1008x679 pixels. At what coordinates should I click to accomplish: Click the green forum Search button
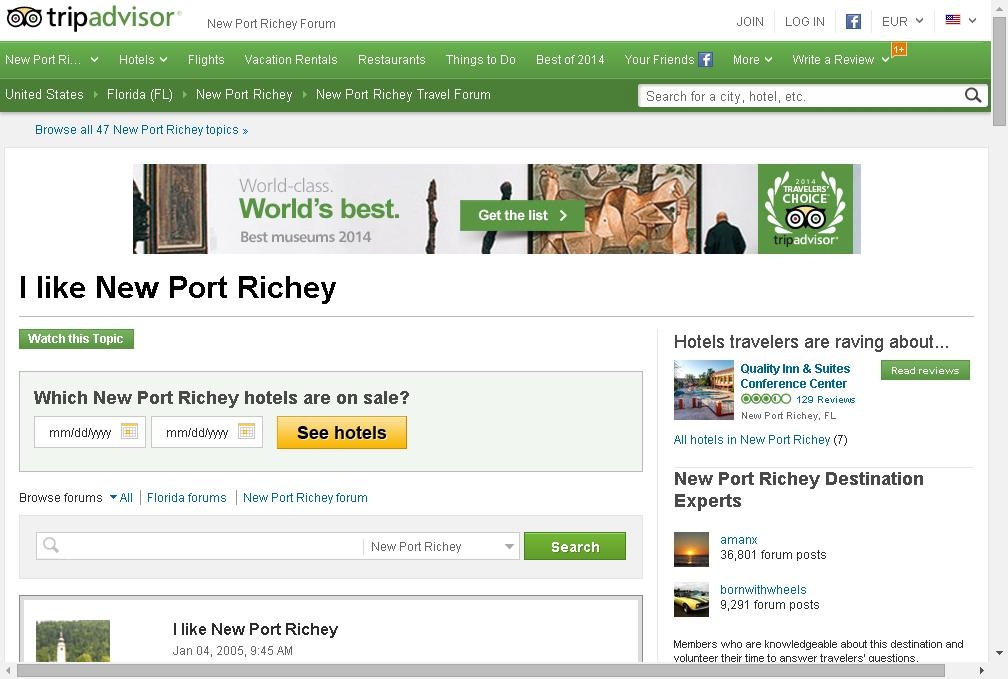575,547
